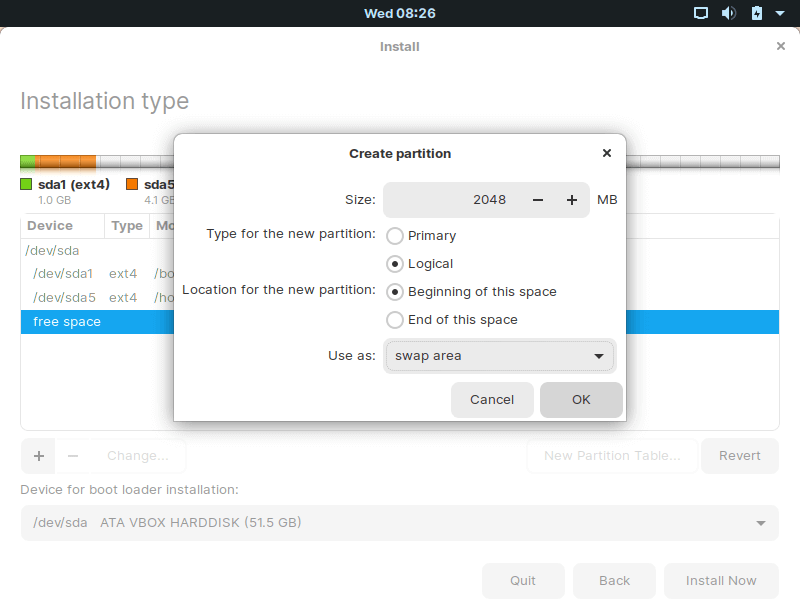Click the orange sda5 legend square
Image resolution: width=800 pixels, height=600 pixels.
(x=132, y=184)
